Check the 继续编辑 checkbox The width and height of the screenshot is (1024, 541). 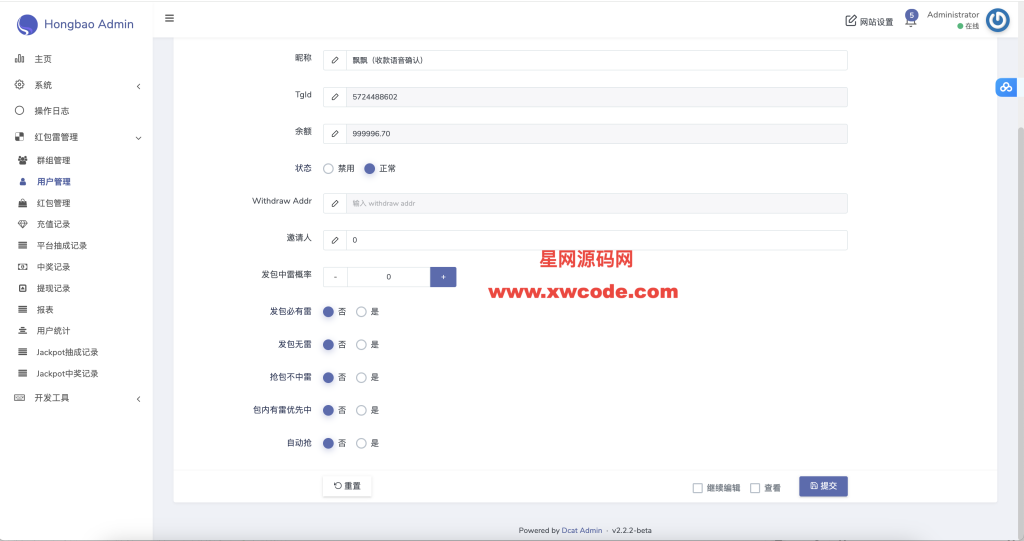point(698,488)
